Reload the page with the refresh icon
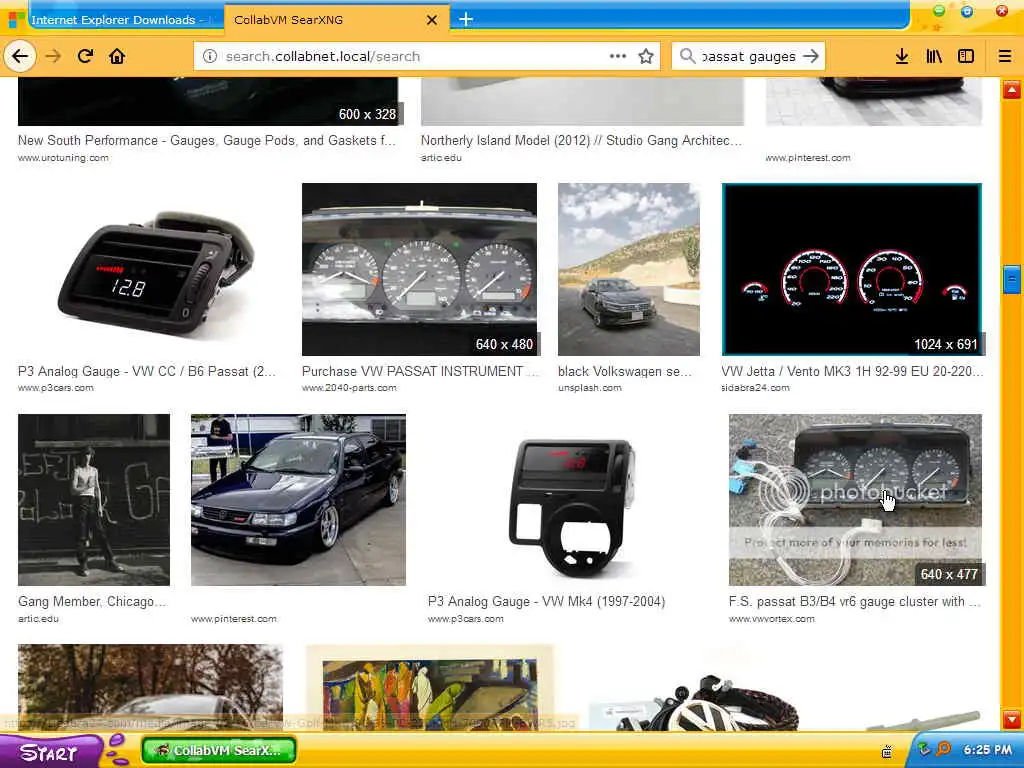1024x768 pixels. pos(86,56)
